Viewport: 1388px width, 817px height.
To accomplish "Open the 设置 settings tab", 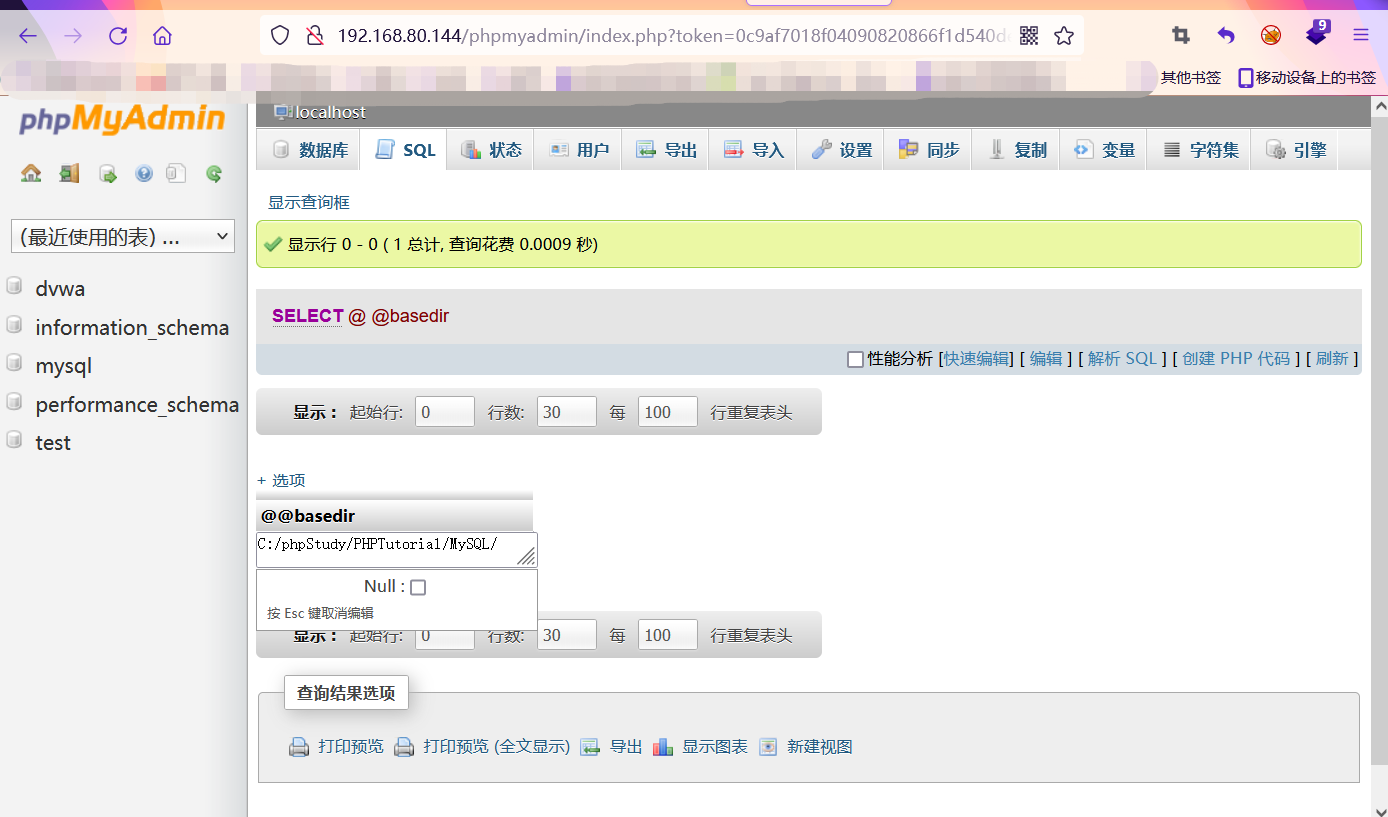I will tap(841, 150).
